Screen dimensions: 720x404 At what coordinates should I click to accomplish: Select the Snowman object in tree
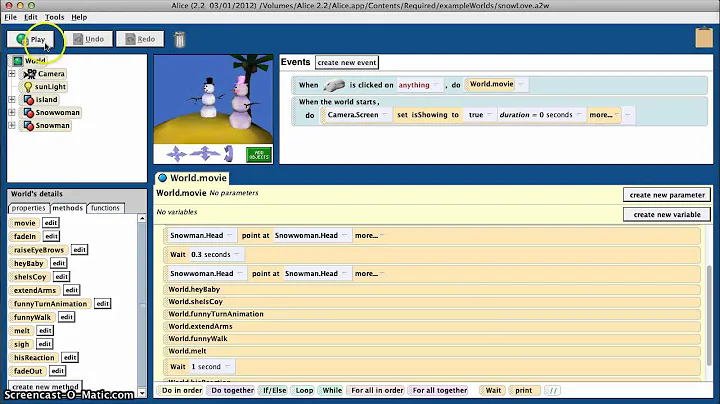(x=47, y=125)
